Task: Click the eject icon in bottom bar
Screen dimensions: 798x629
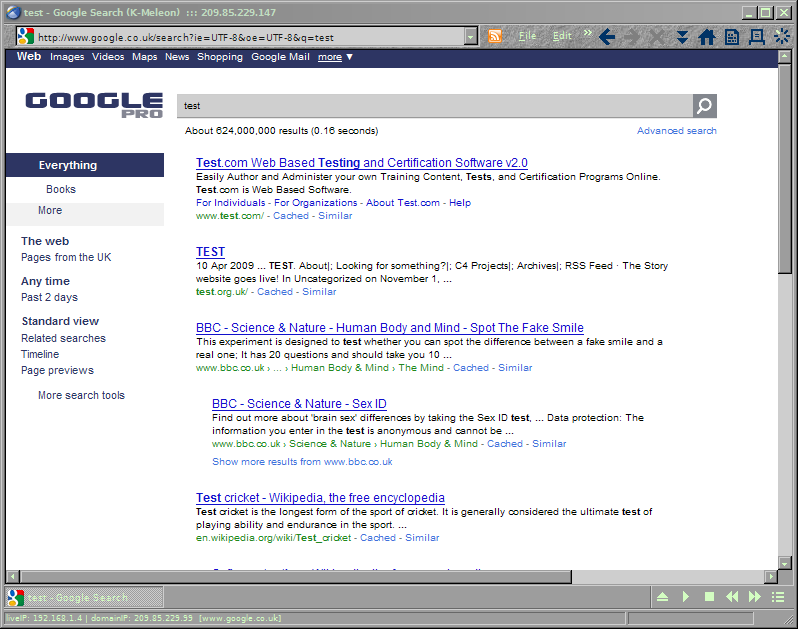Action: click(x=662, y=596)
